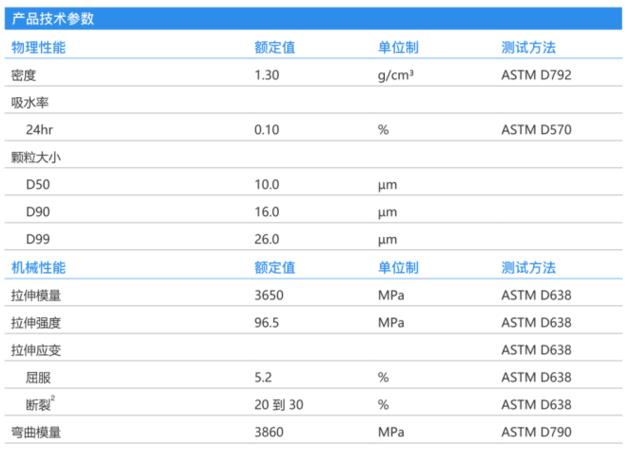640x453 pixels.
Task: Click the µm unit in D50 row
Action: click(x=387, y=185)
